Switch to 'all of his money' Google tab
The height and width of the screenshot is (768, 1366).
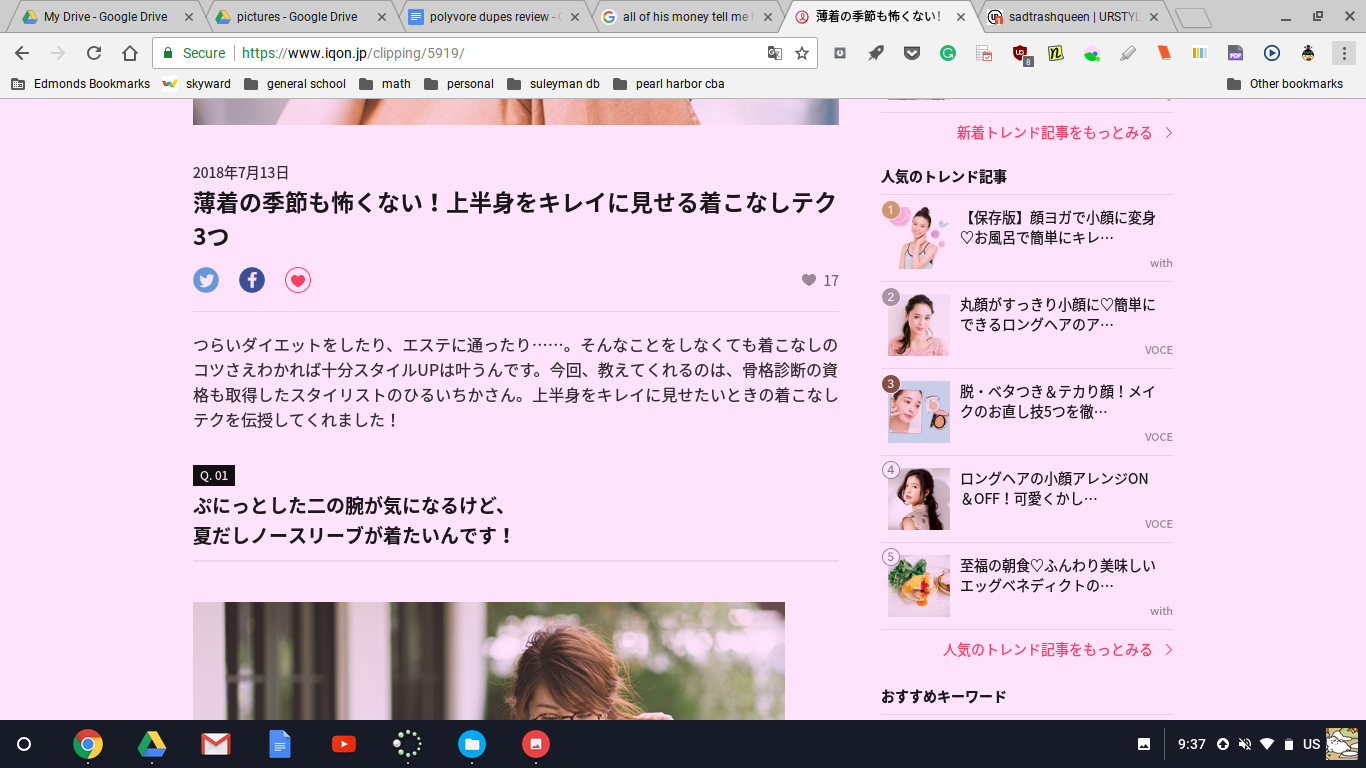(x=683, y=17)
